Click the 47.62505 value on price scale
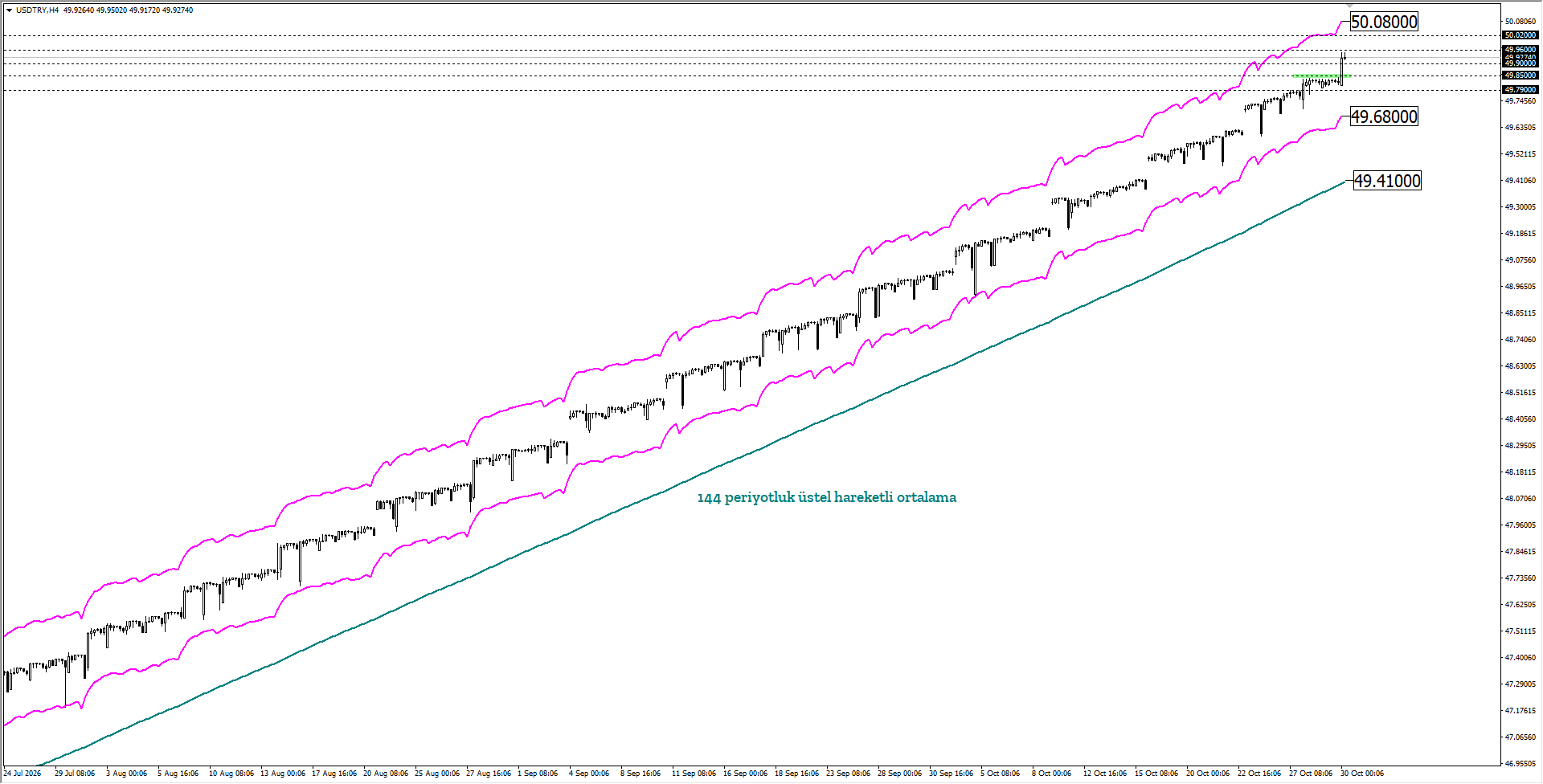 (x=1520, y=605)
